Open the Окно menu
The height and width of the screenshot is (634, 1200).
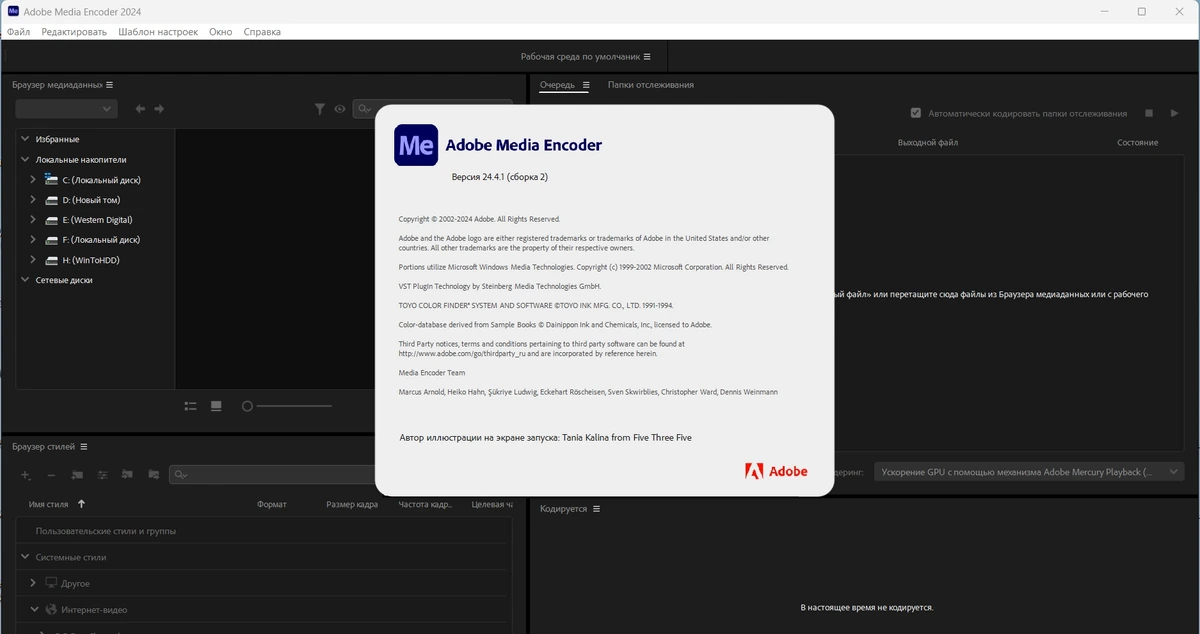(221, 32)
